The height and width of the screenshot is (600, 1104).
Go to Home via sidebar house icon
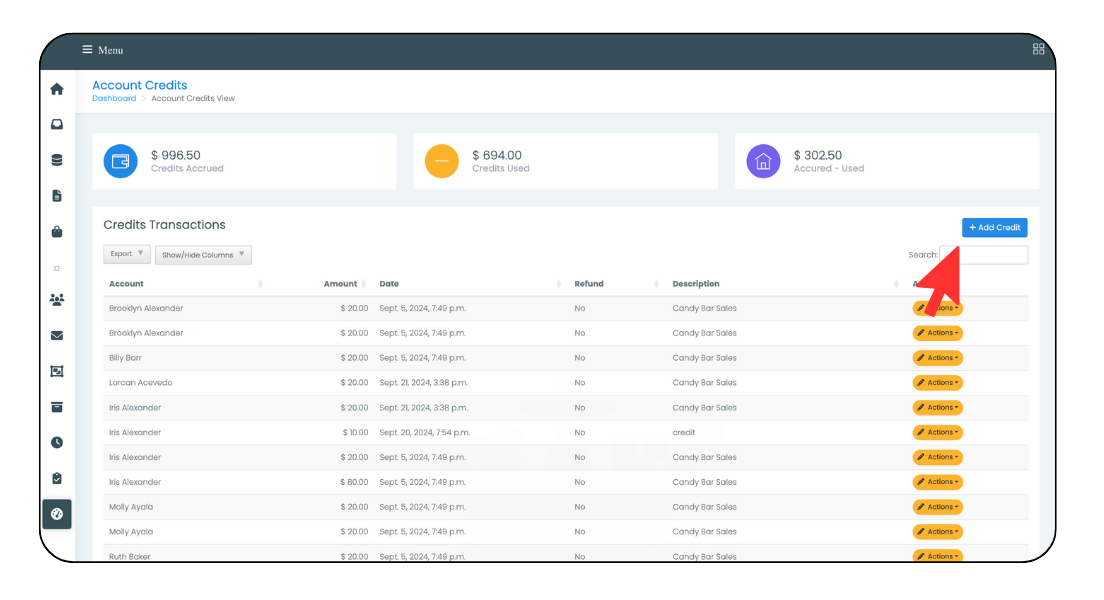point(57,89)
